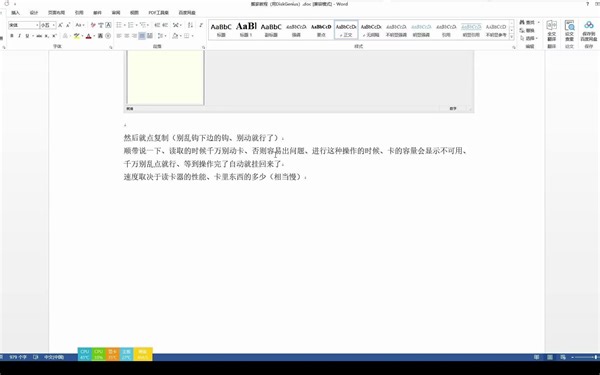Apply the 无间隔 no spacing style
This screenshot has height=375, width=600.
click(371, 29)
